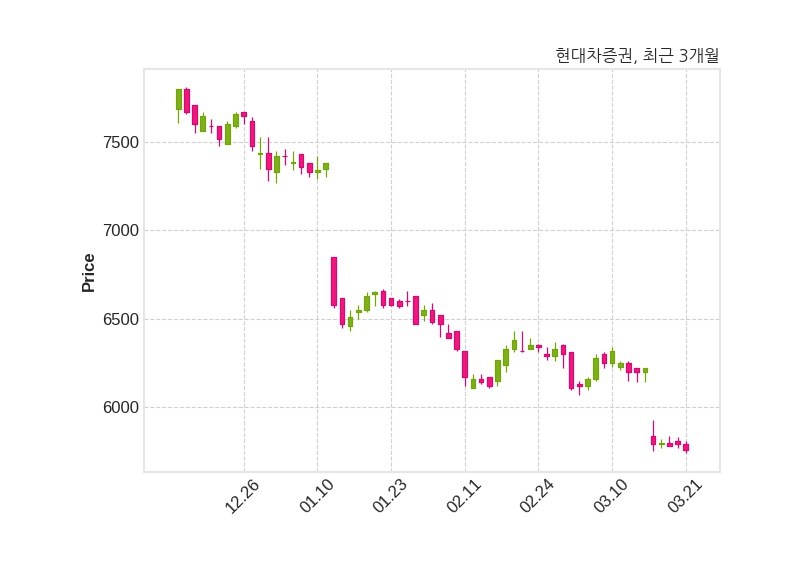Viewport: 800px width, 575px height.
Task: Click the 02.24 date tick label
Action: pyautogui.click(x=537, y=496)
